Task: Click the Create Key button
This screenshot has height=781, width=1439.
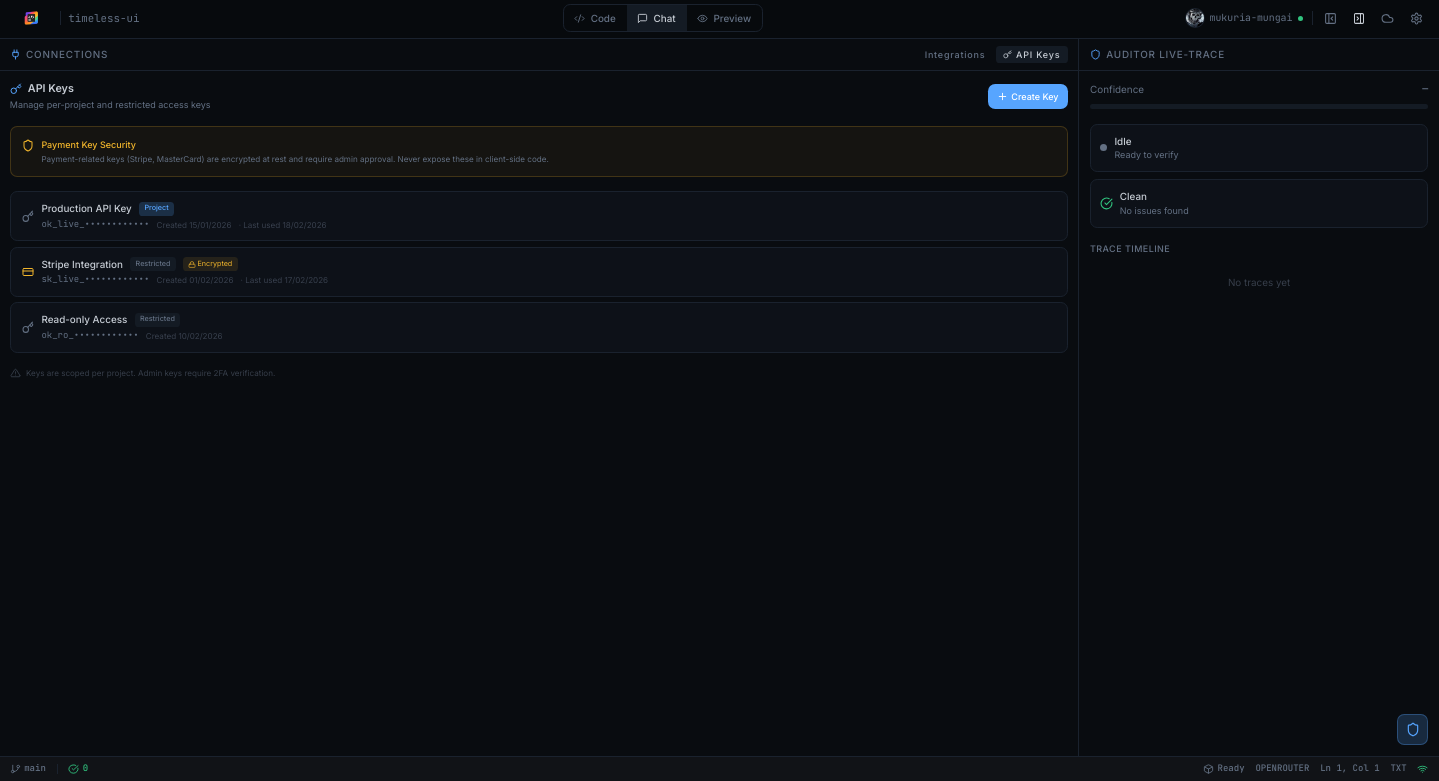Action: click(x=1027, y=96)
